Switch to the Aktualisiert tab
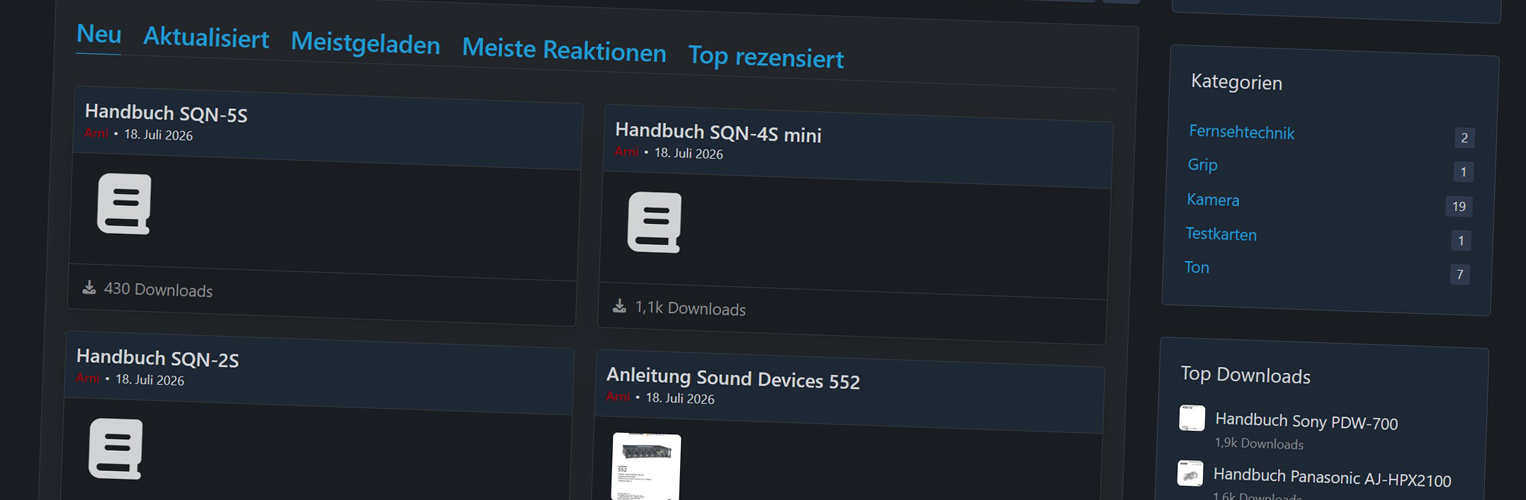The width and height of the screenshot is (1526, 500). [206, 38]
